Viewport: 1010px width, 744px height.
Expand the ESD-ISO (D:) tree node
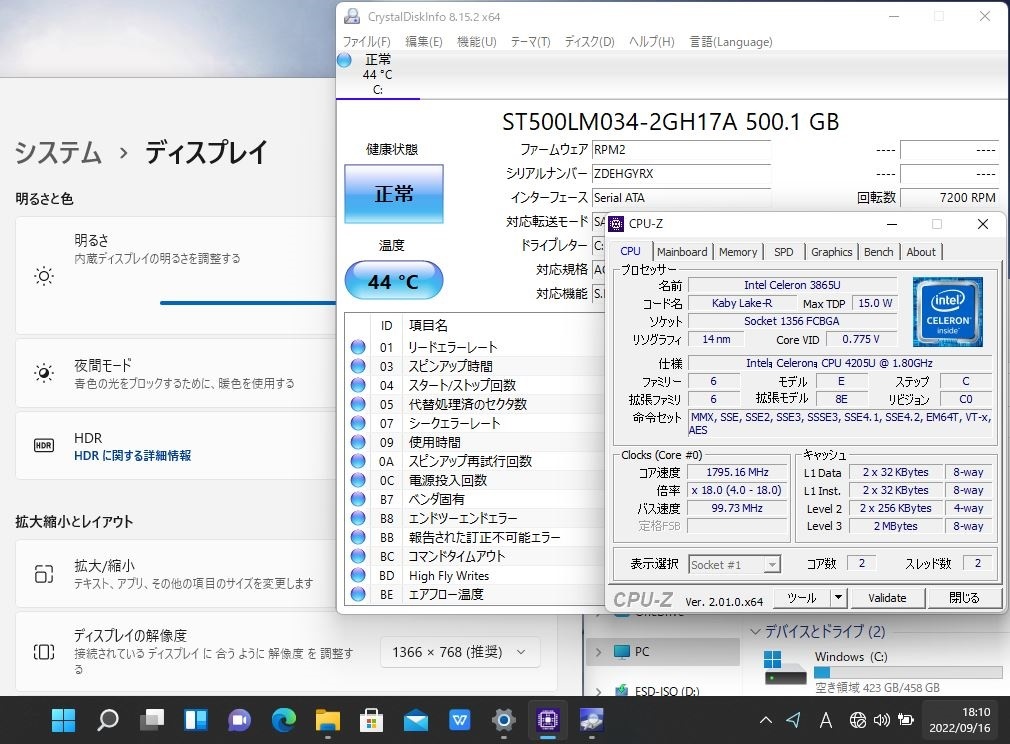coord(599,692)
